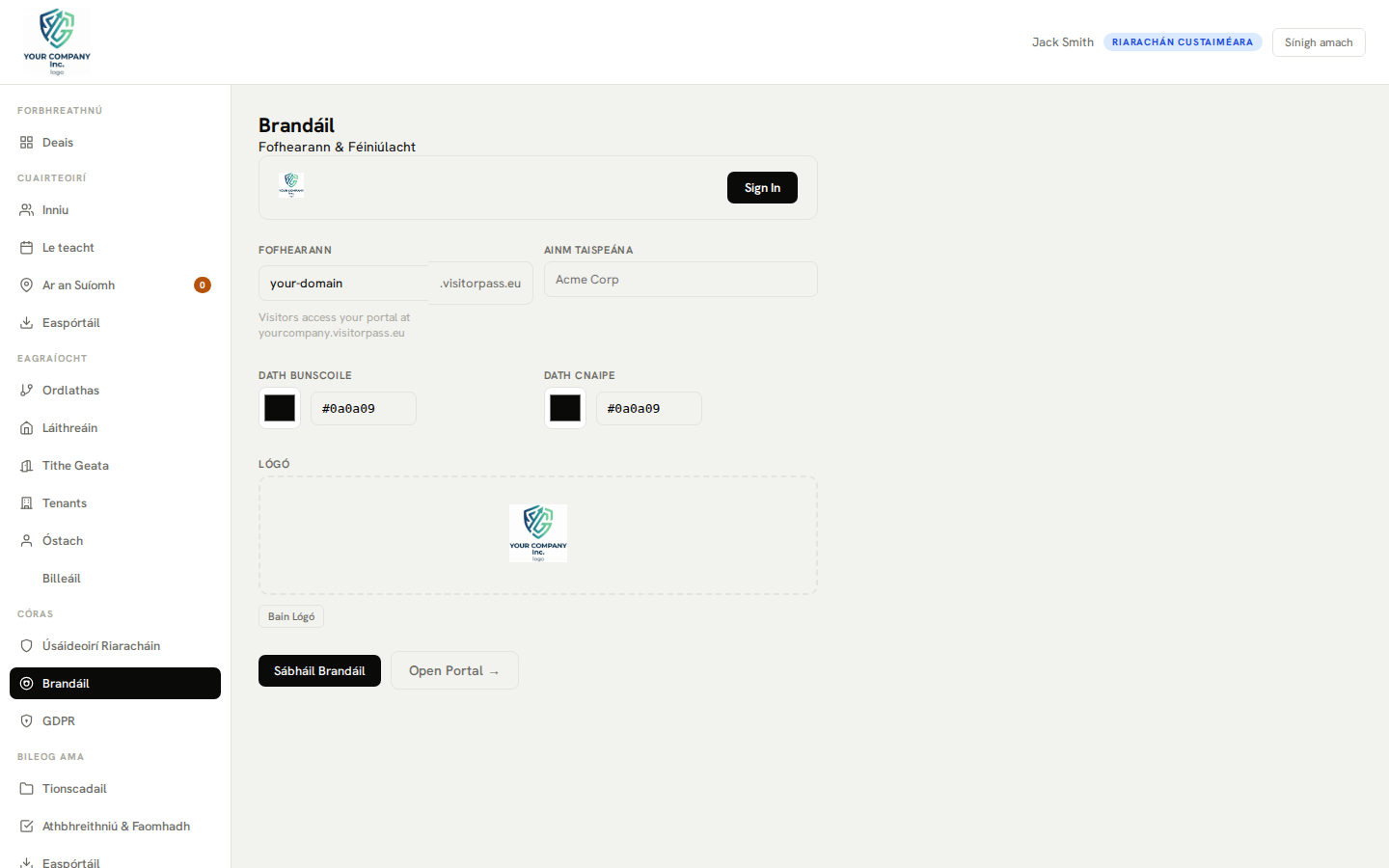Click the Deais dashboard grid icon

26,143
